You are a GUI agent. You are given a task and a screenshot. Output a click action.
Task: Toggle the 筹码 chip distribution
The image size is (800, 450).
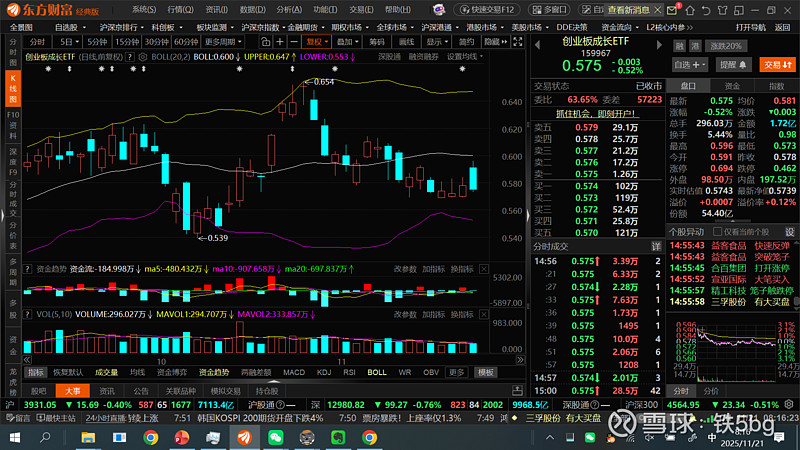[x=377, y=42]
